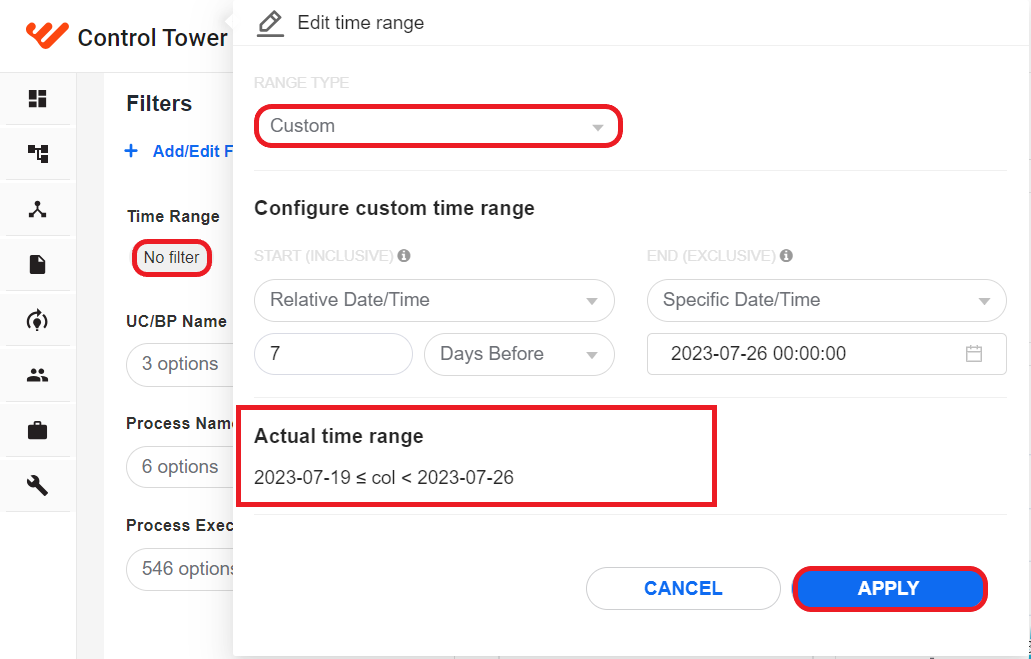Click the briefcase icon in sidebar
The image size is (1031, 659).
(x=37, y=431)
